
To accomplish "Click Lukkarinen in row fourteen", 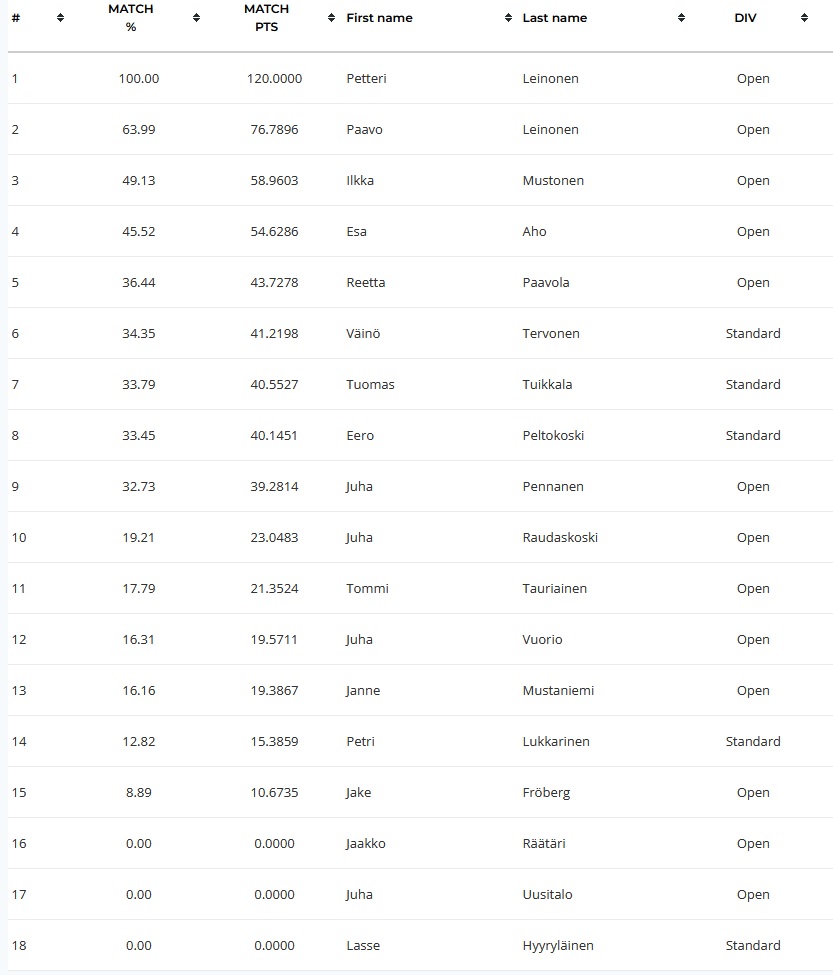I will 556,741.
